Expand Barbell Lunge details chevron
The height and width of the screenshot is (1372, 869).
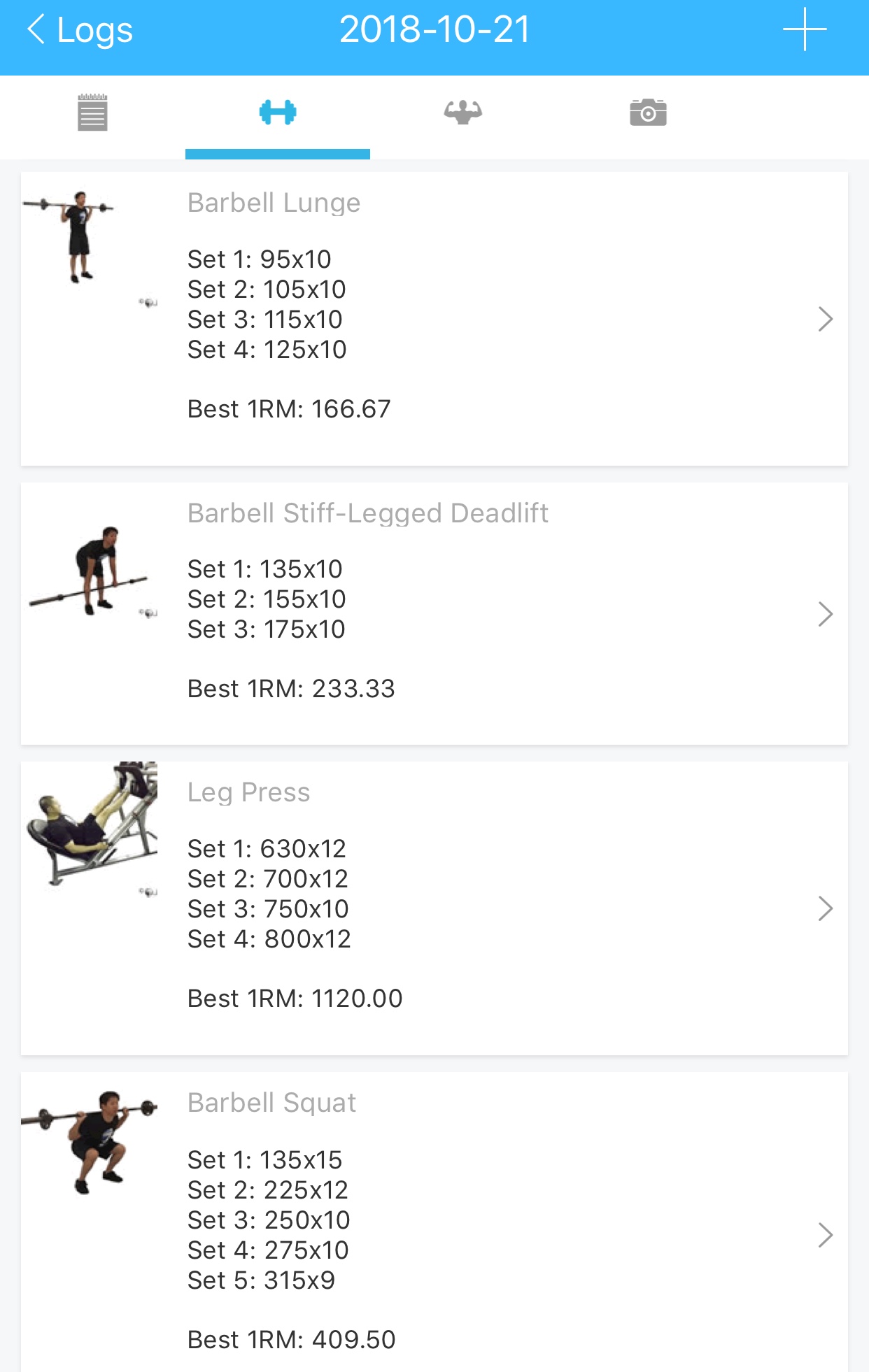(x=825, y=320)
